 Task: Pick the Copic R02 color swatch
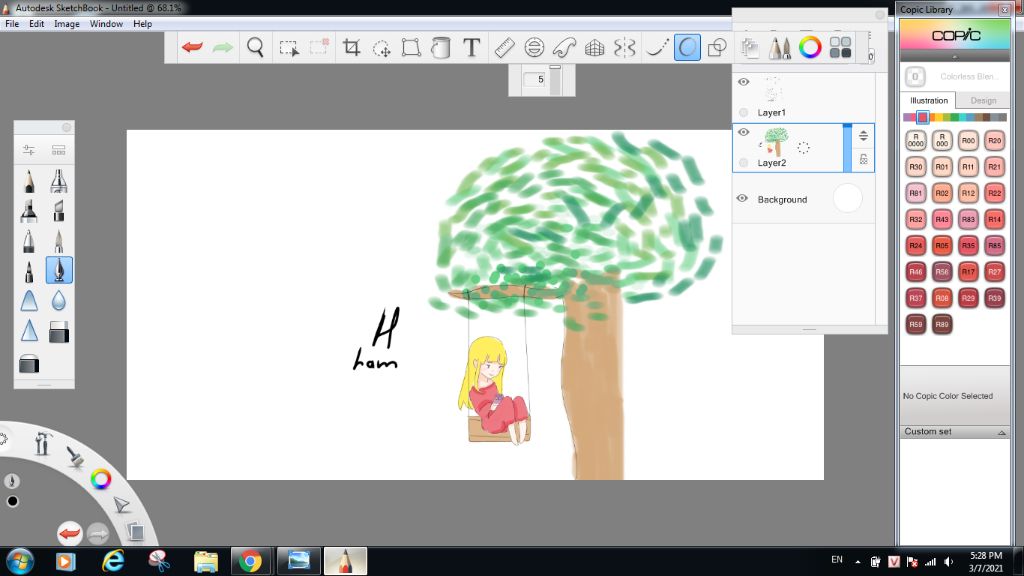[942, 193]
